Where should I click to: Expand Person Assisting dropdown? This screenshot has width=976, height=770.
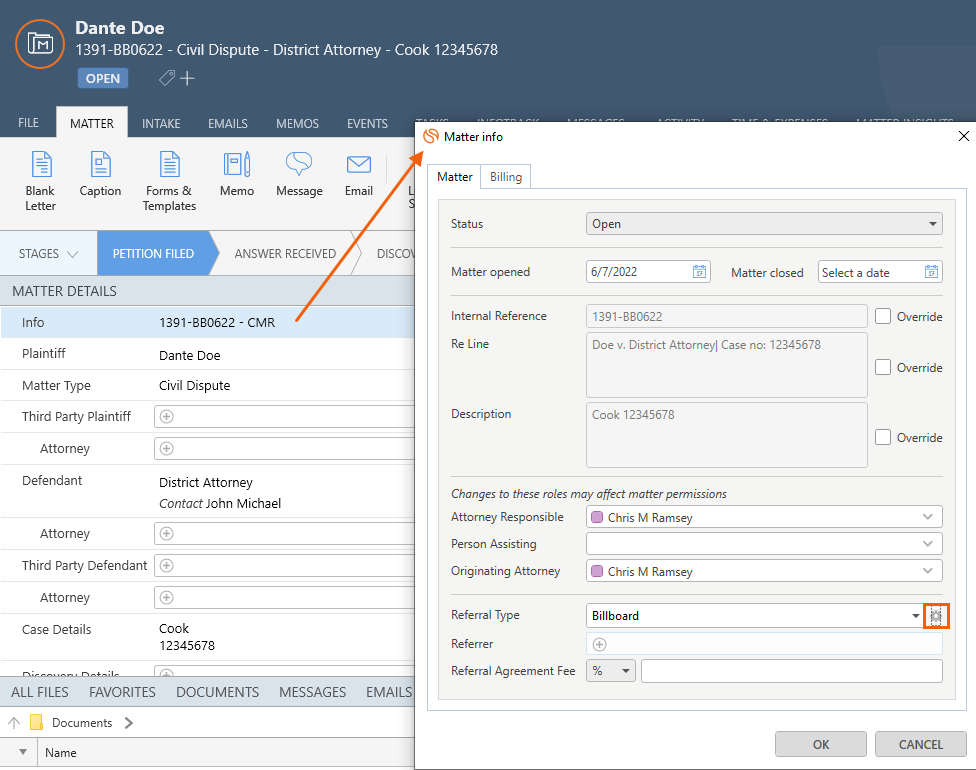(927, 544)
